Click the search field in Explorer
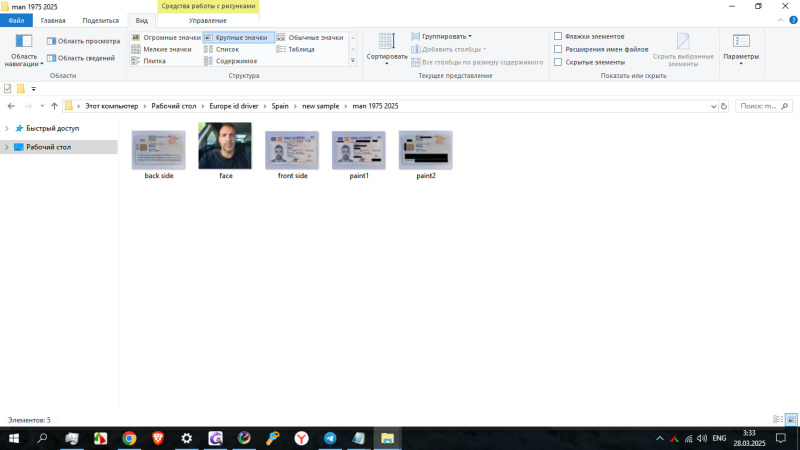 (765, 106)
